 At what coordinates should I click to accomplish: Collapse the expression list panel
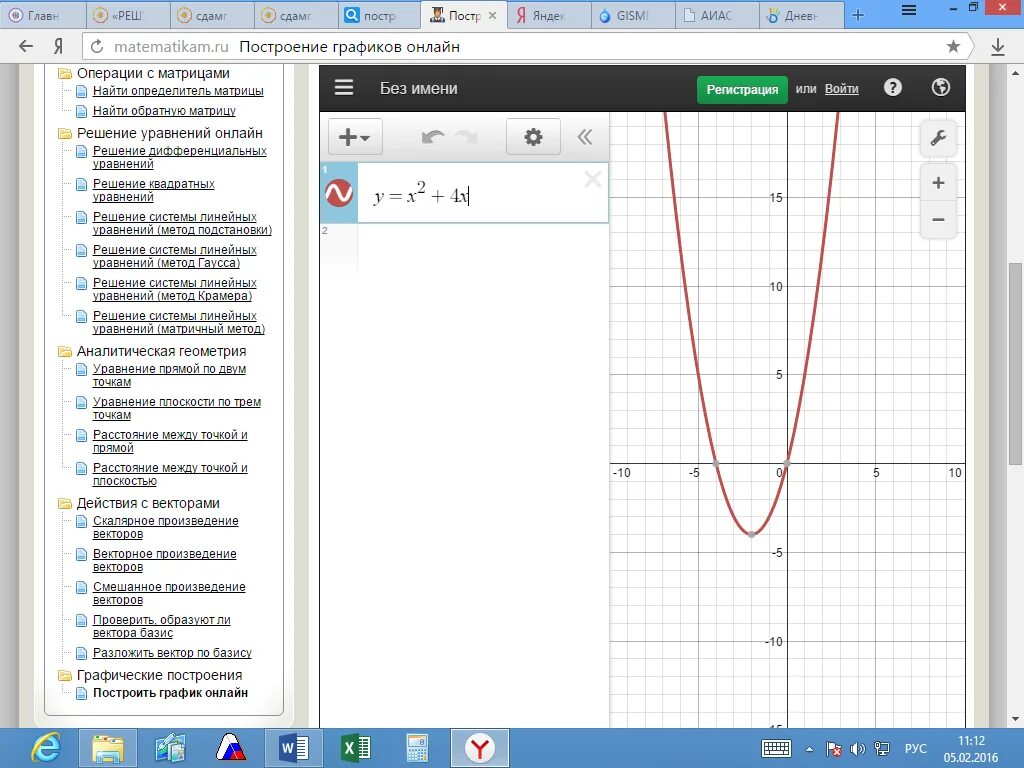click(x=584, y=137)
